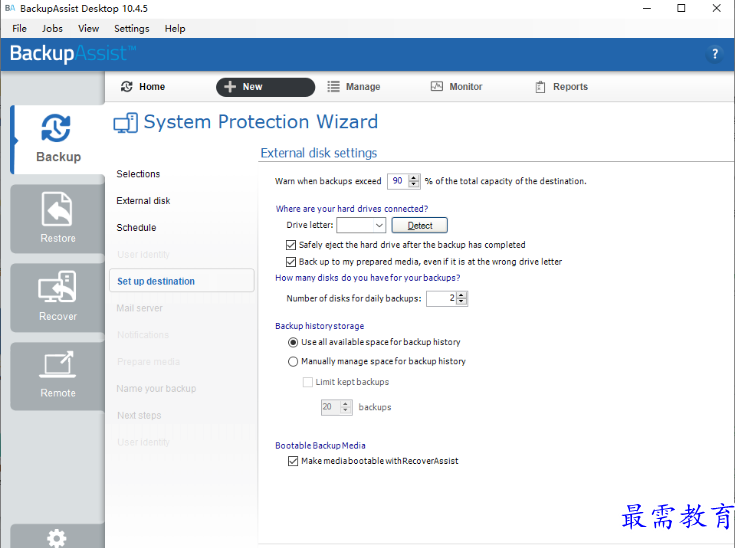Click the Mail server wizard step

tap(139, 308)
